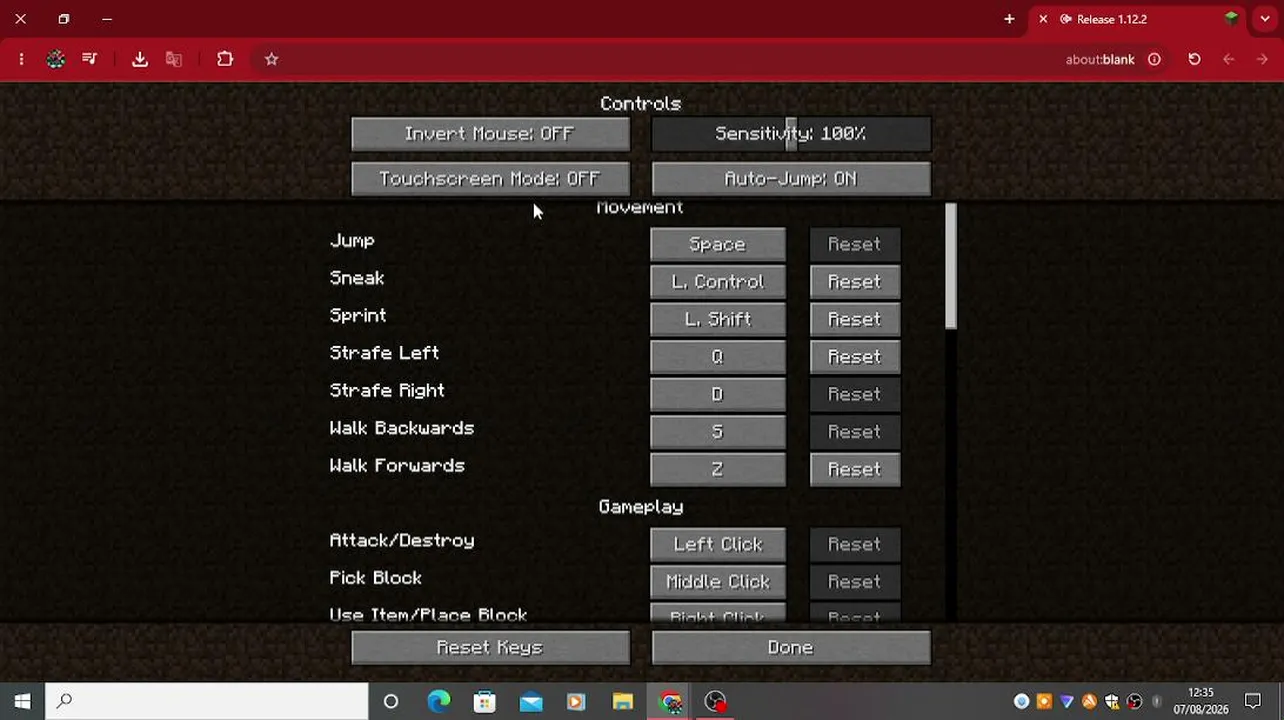Bookmark this page with the star
Viewport: 1284px width, 720px height.
click(271, 60)
